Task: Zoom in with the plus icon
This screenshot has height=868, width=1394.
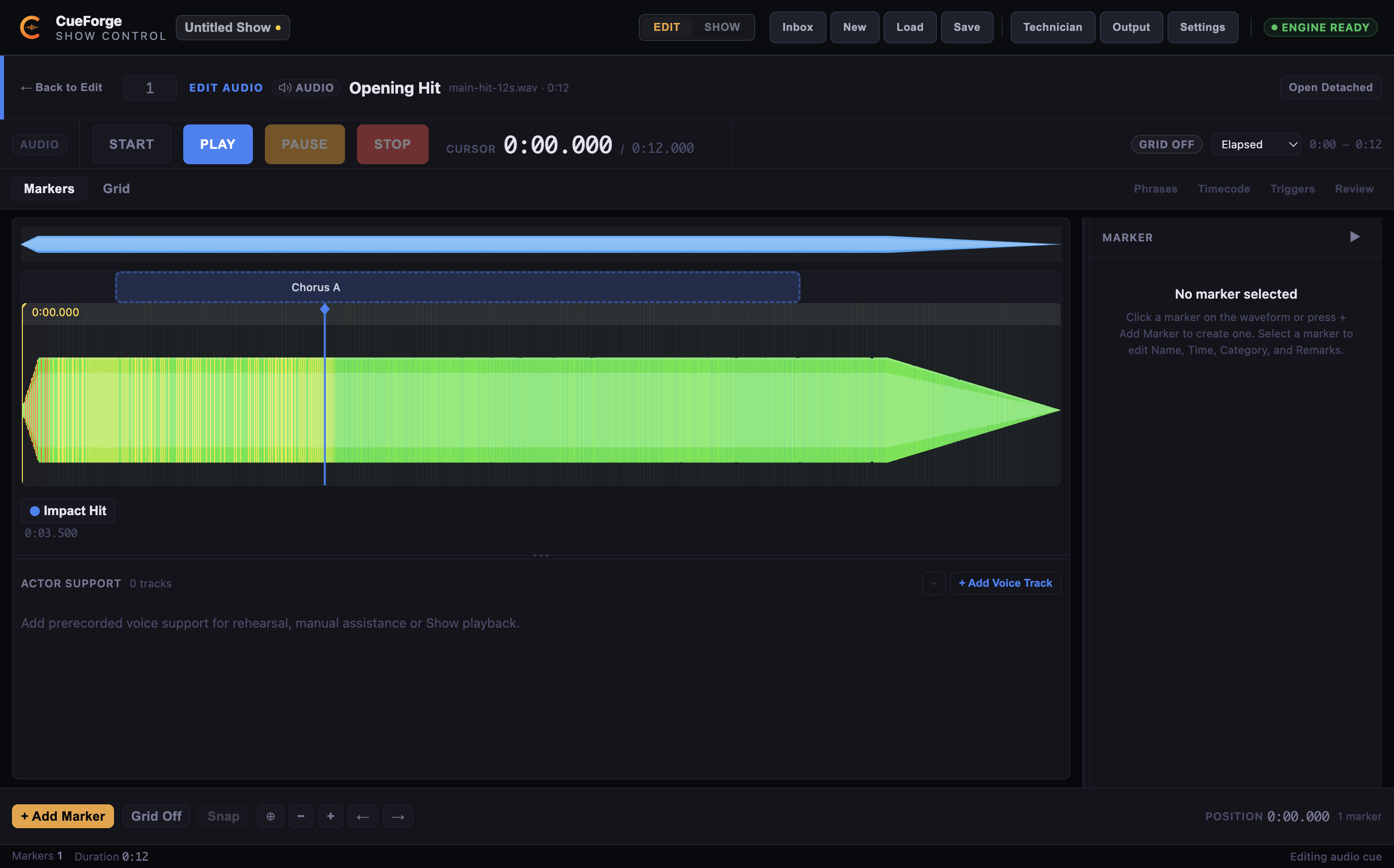Action: (331, 816)
